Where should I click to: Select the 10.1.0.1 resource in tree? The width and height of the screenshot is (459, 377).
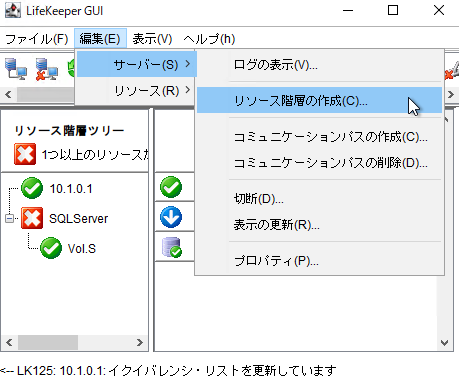pos(71,189)
